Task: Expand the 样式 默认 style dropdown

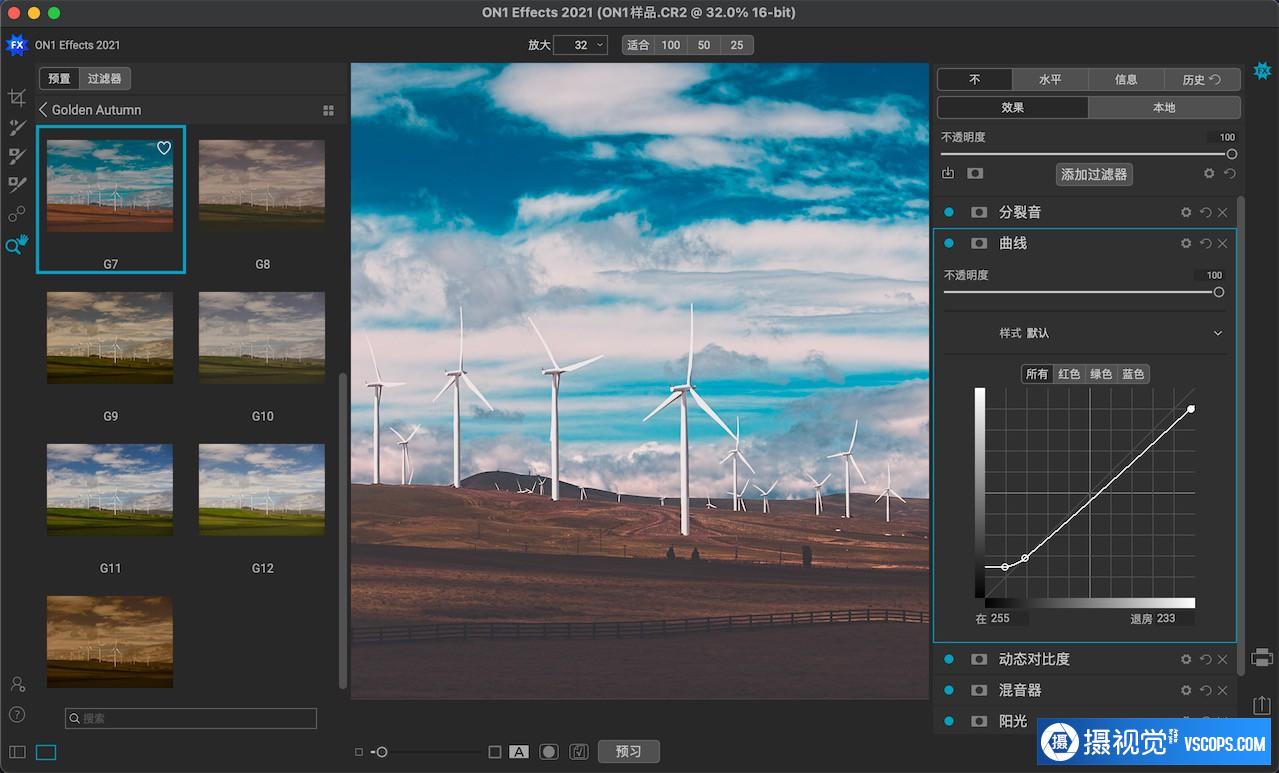Action: coord(1217,333)
